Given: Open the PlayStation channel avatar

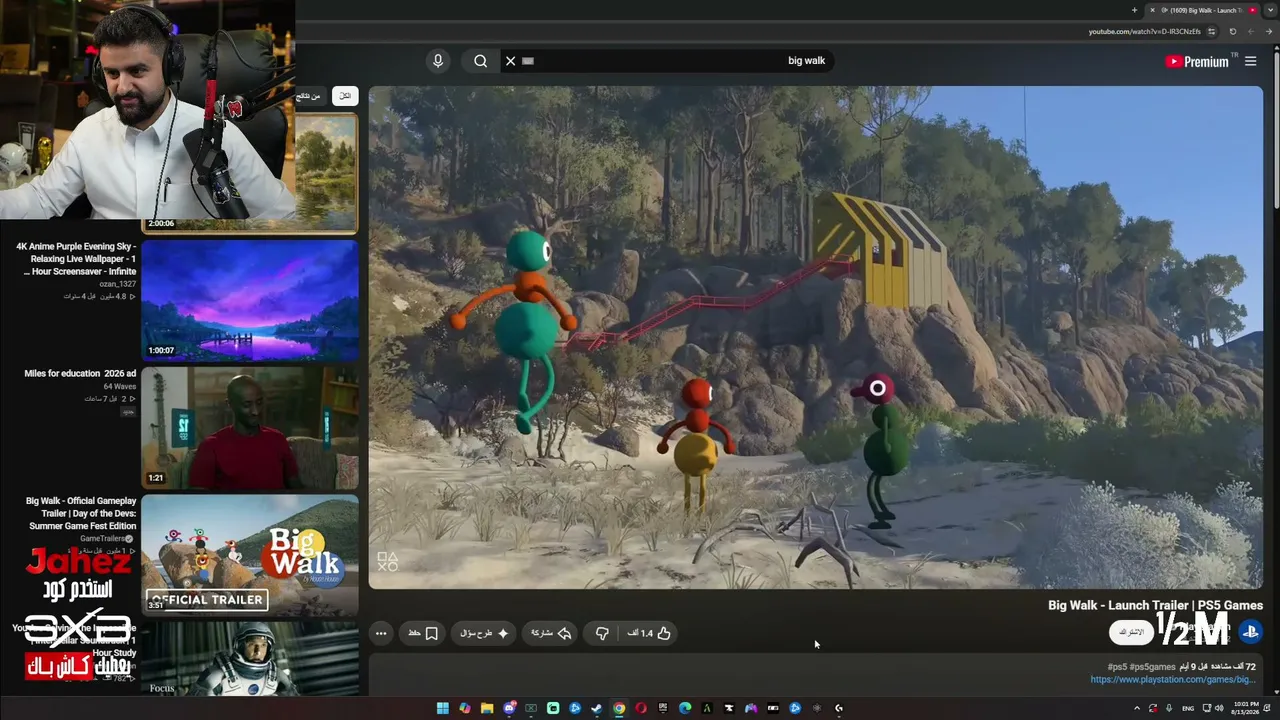Looking at the screenshot, I should tap(1250, 632).
